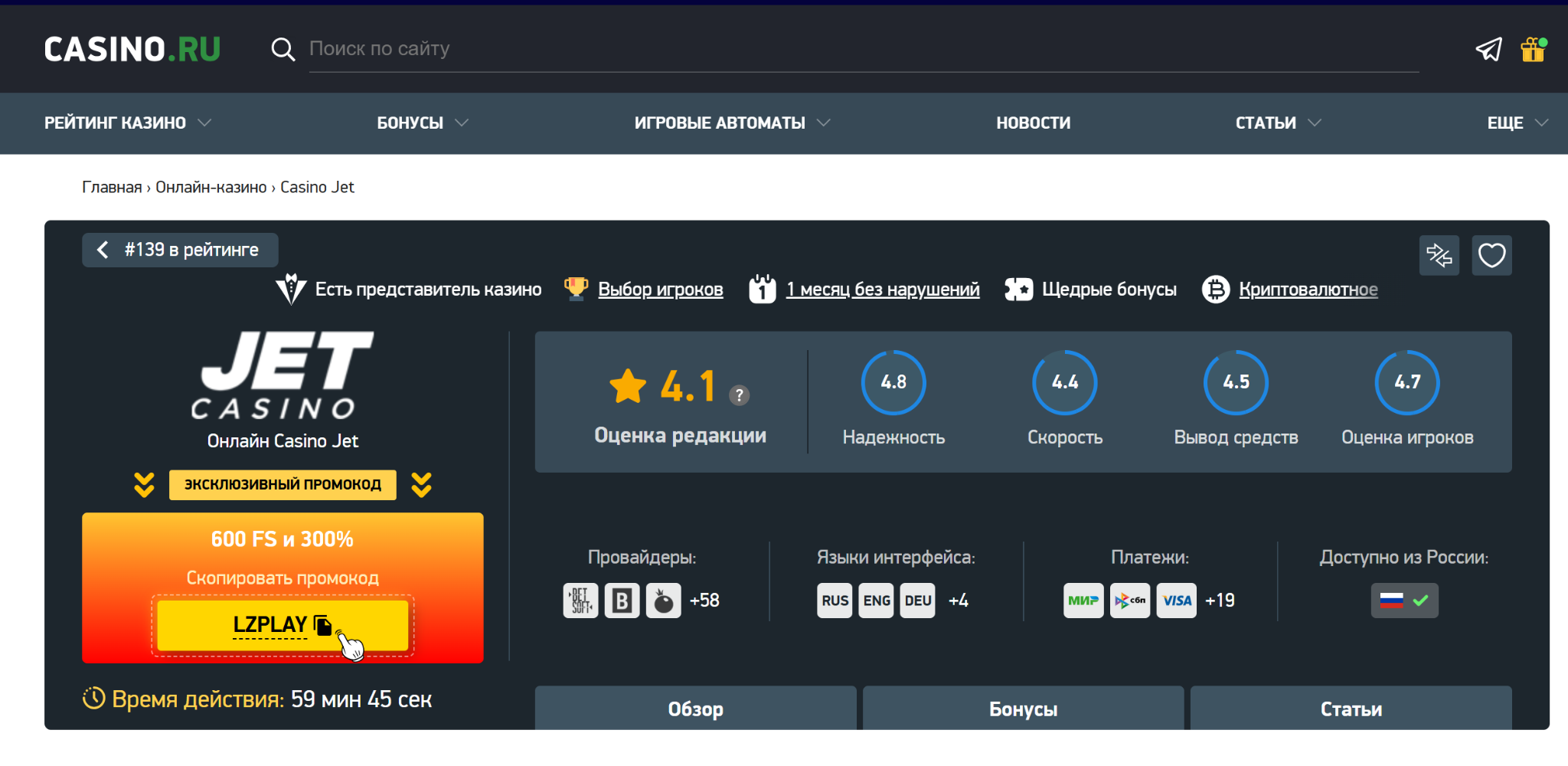The height and width of the screenshot is (766, 1568).
Task: Open Главная breadcrumb link
Action: pos(112,188)
